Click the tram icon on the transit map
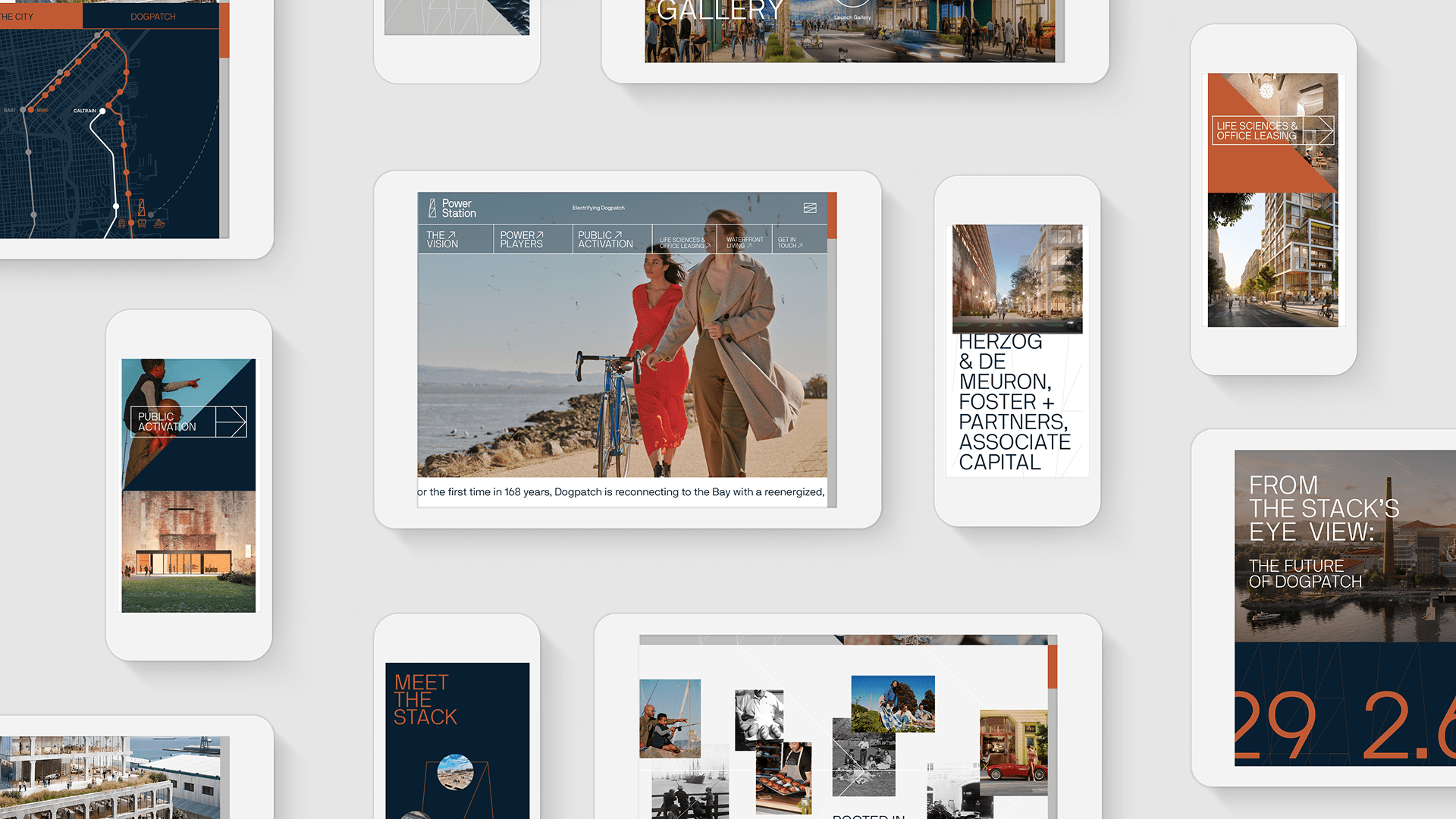The width and height of the screenshot is (1456, 819). [122, 223]
